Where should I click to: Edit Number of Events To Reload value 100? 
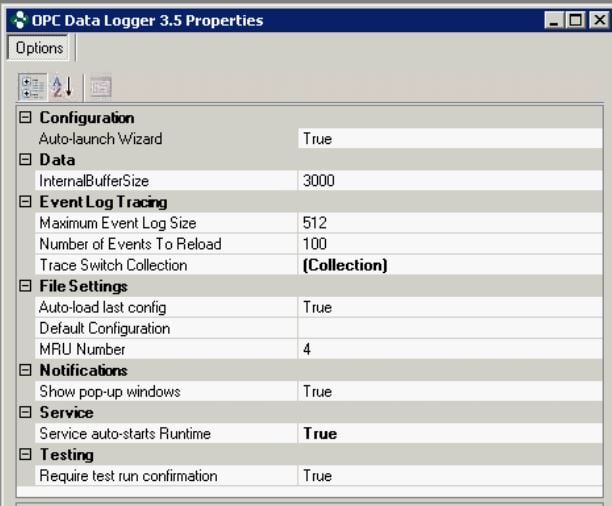pyautogui.click(x=450, y=244)
